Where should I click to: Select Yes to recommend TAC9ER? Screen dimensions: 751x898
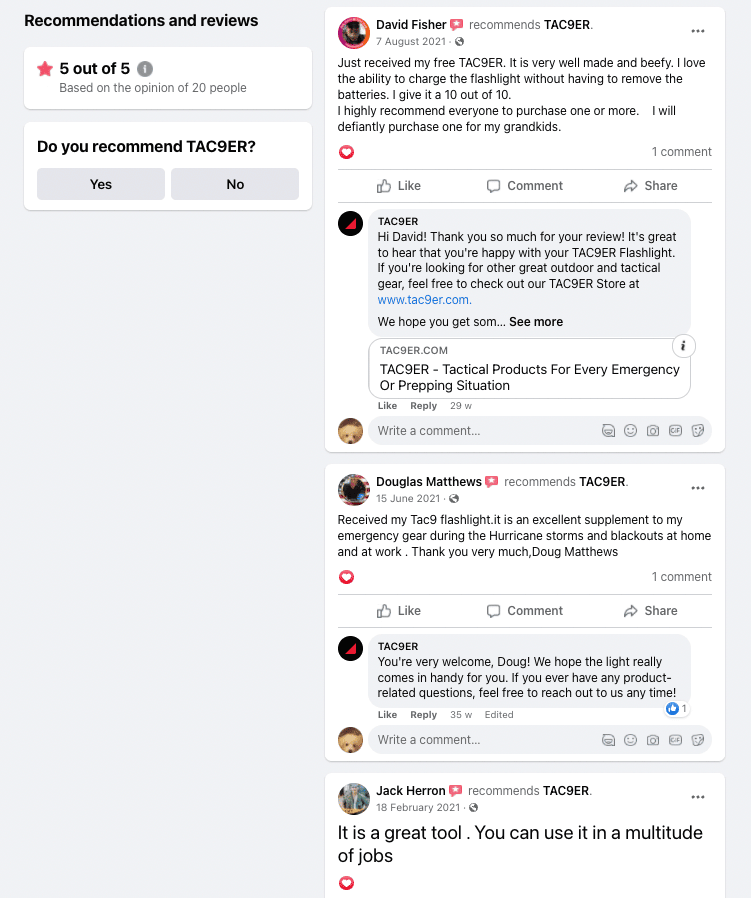(x=101, y=184)
